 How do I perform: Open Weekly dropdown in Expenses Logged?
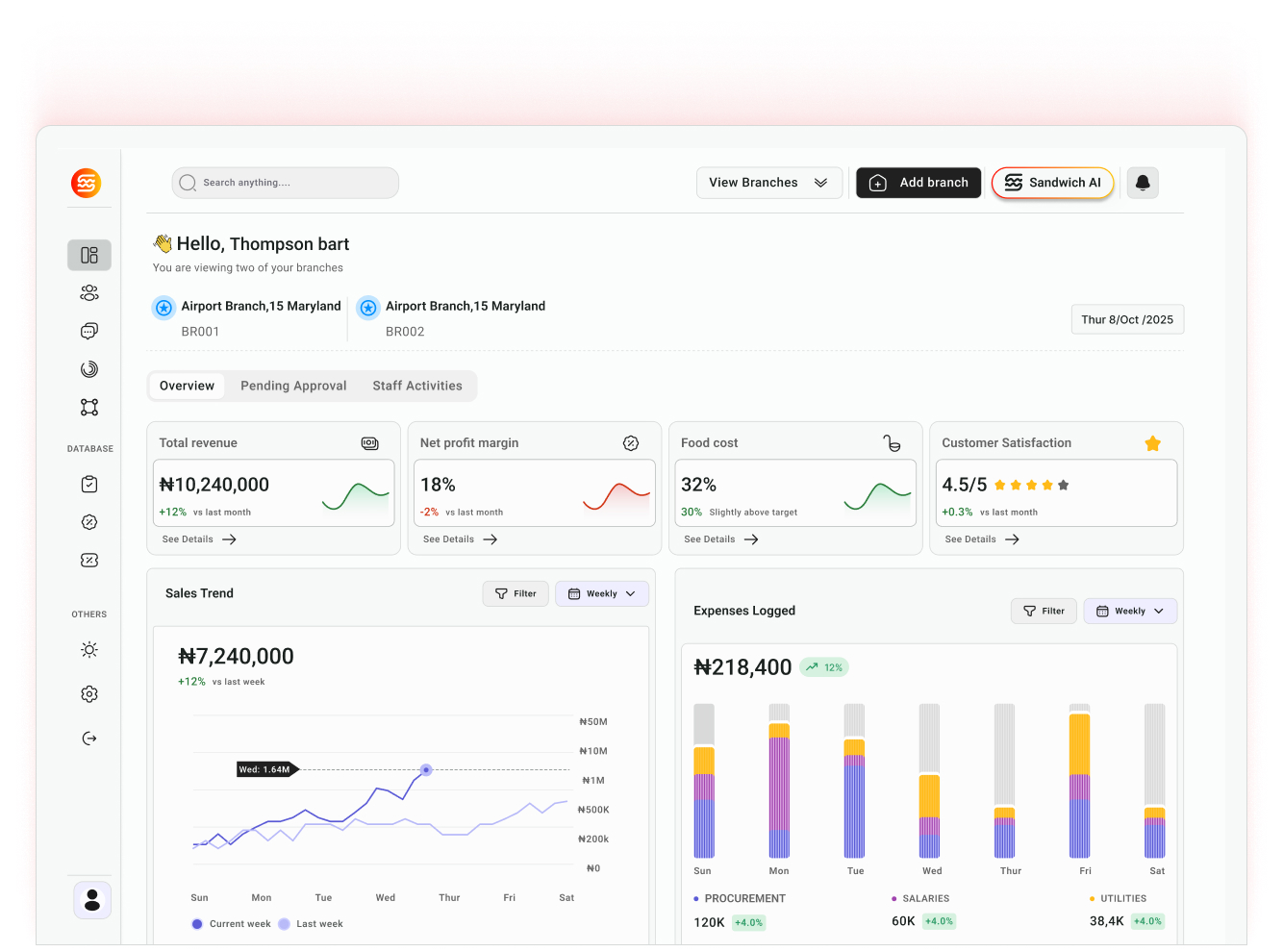tap(1129, 612)
